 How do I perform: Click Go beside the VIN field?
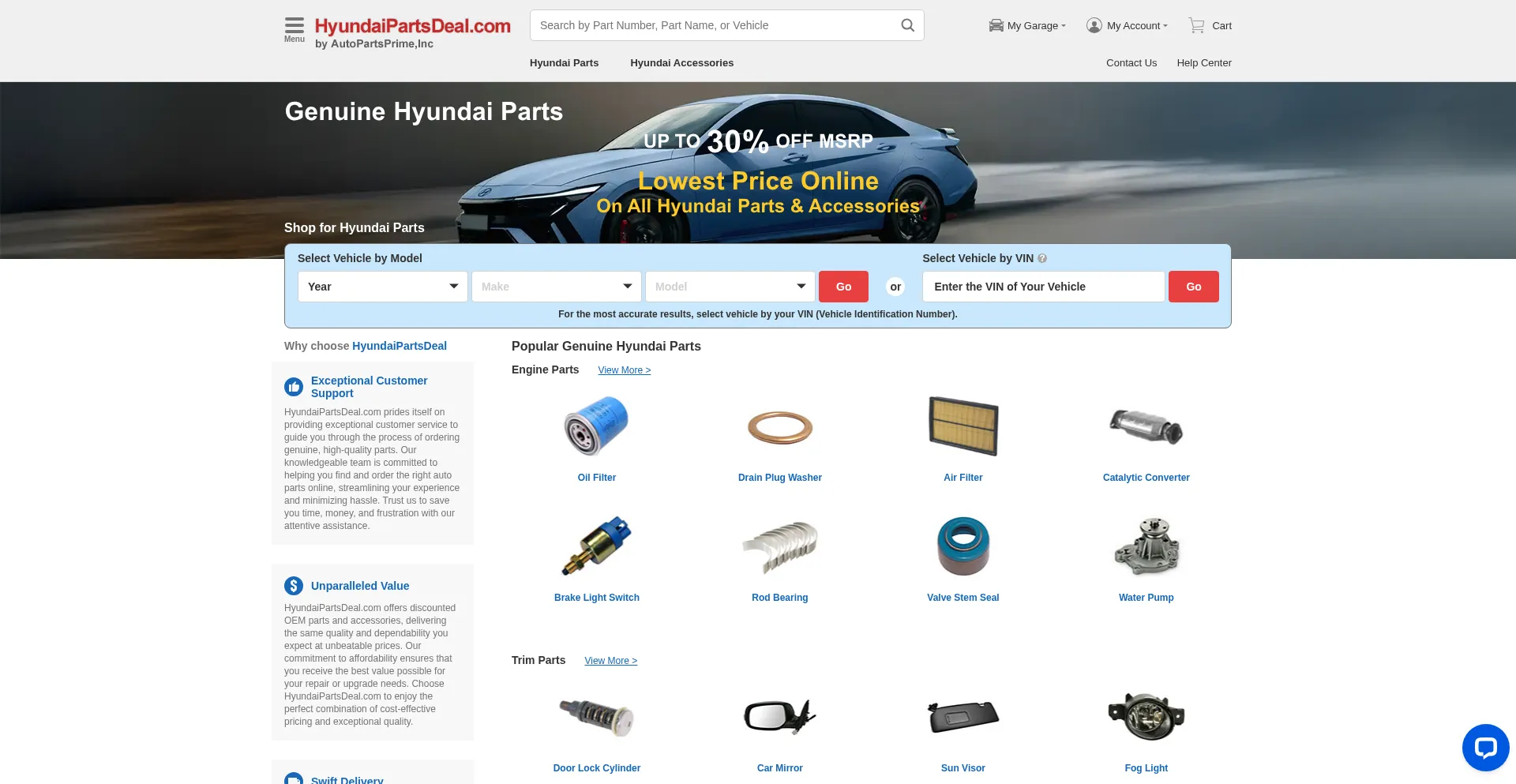point(1193,286)
